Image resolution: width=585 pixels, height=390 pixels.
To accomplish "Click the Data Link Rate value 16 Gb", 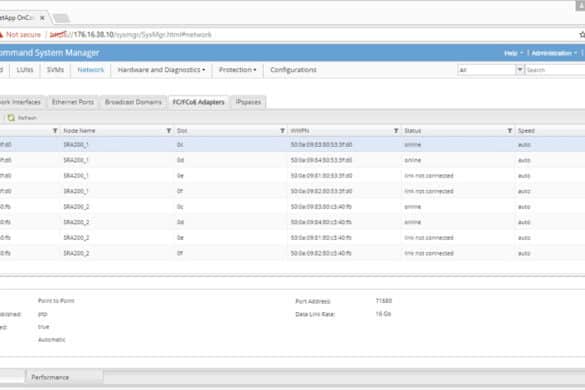I will click(383, 314).
